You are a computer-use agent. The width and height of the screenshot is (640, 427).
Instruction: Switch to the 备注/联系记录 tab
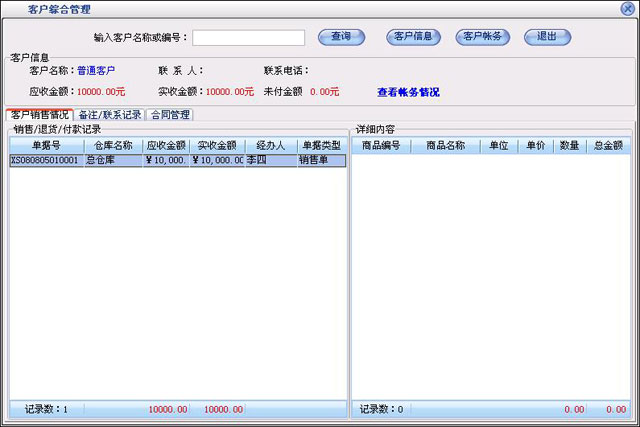coord(110,115)
